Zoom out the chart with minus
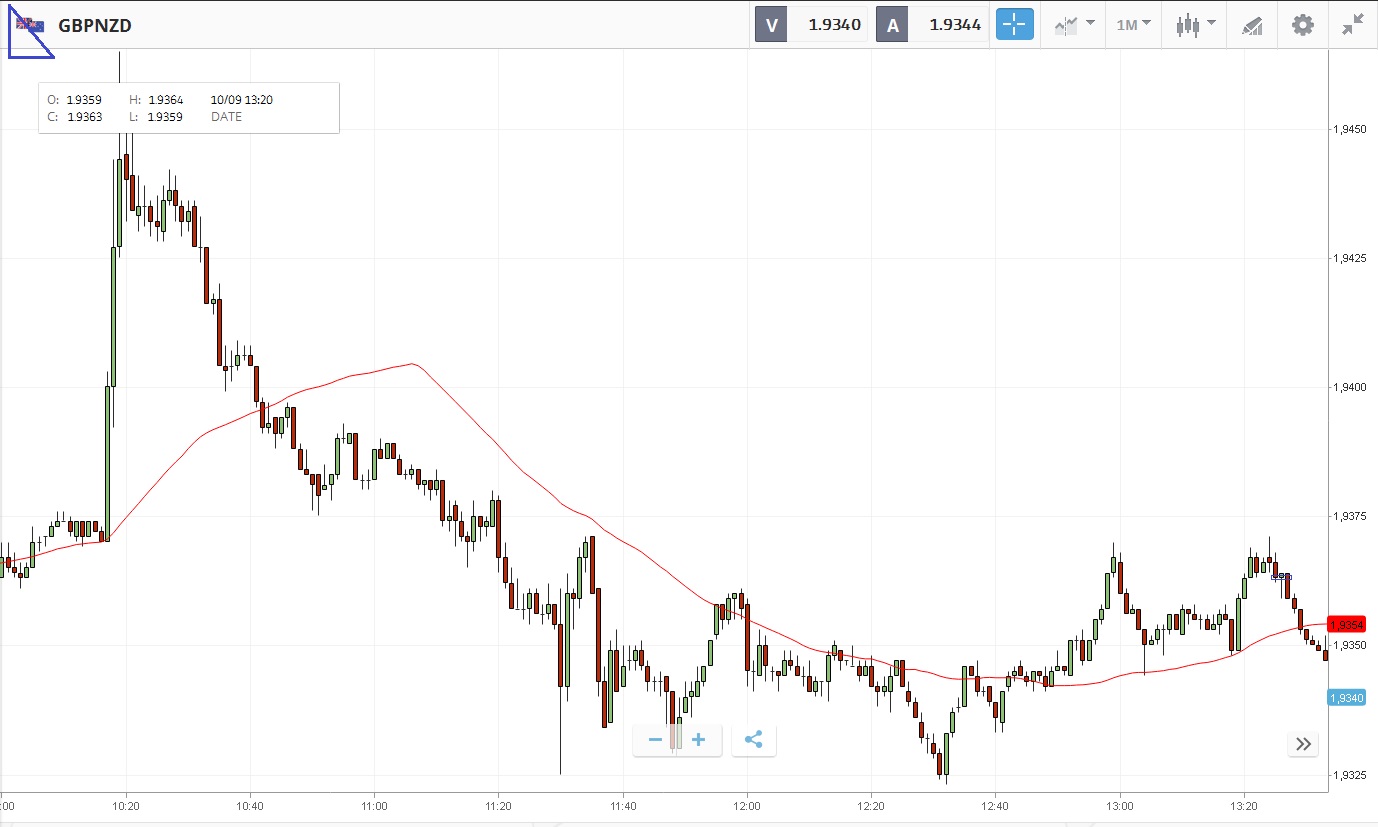 point(656,740)
